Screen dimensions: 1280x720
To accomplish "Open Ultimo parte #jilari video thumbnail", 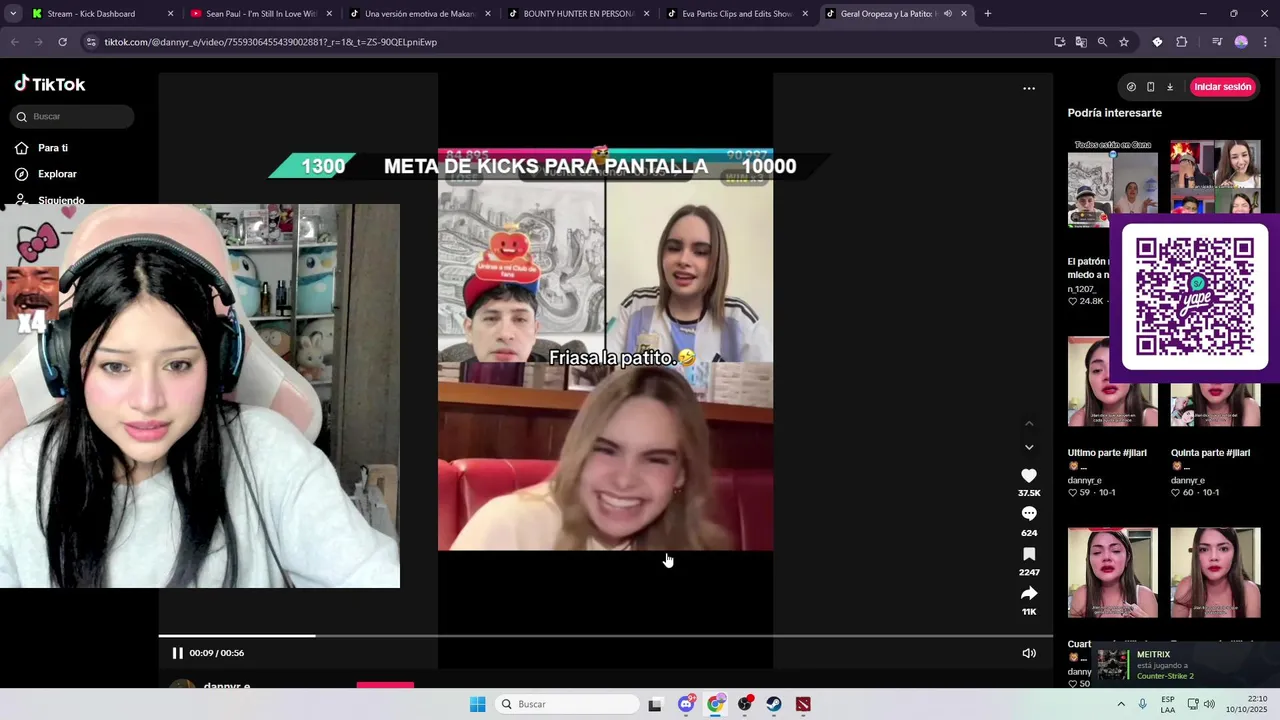I will tap(1113, 381).
